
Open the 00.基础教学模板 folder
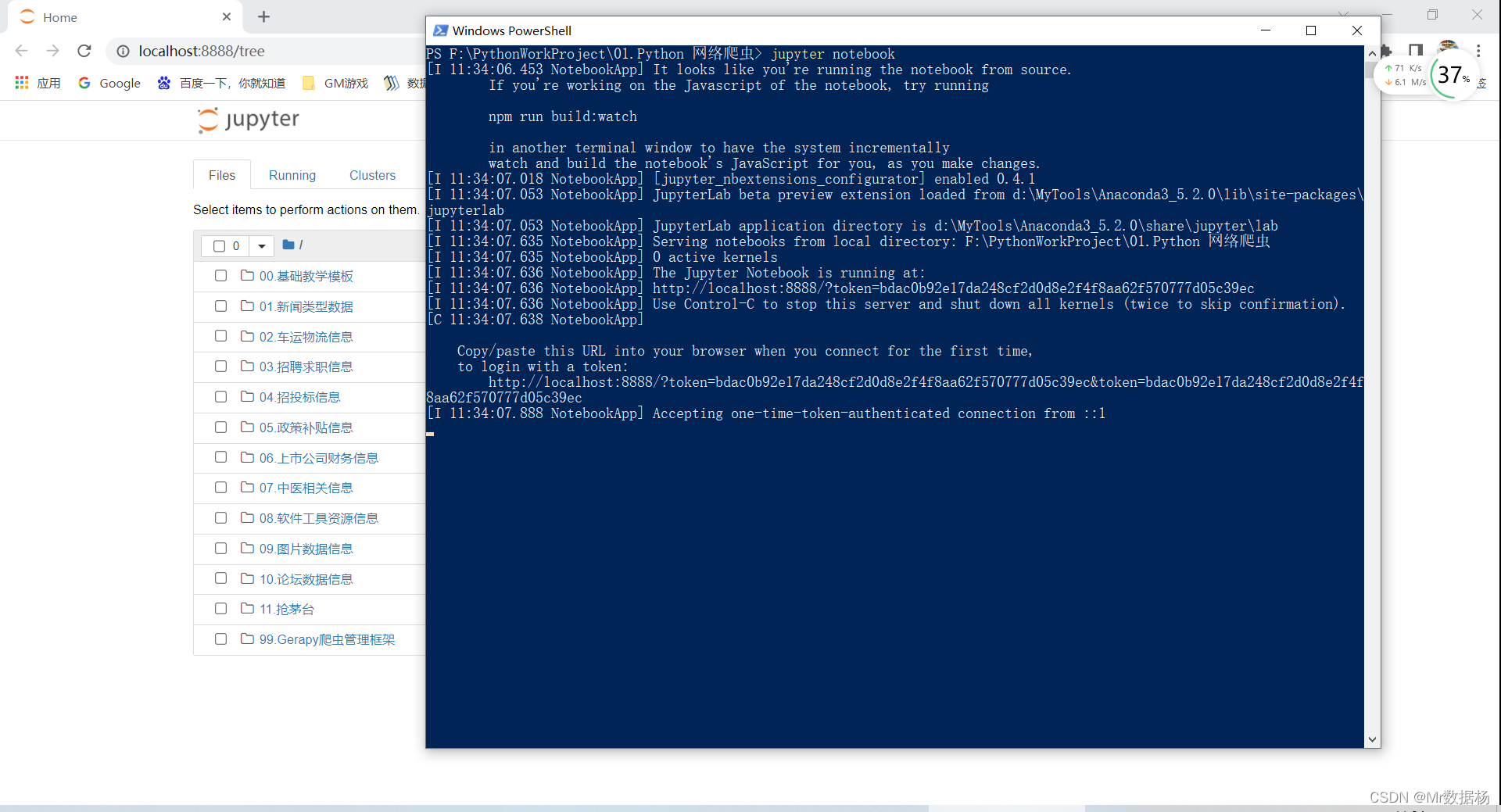(x=306, y=277)
